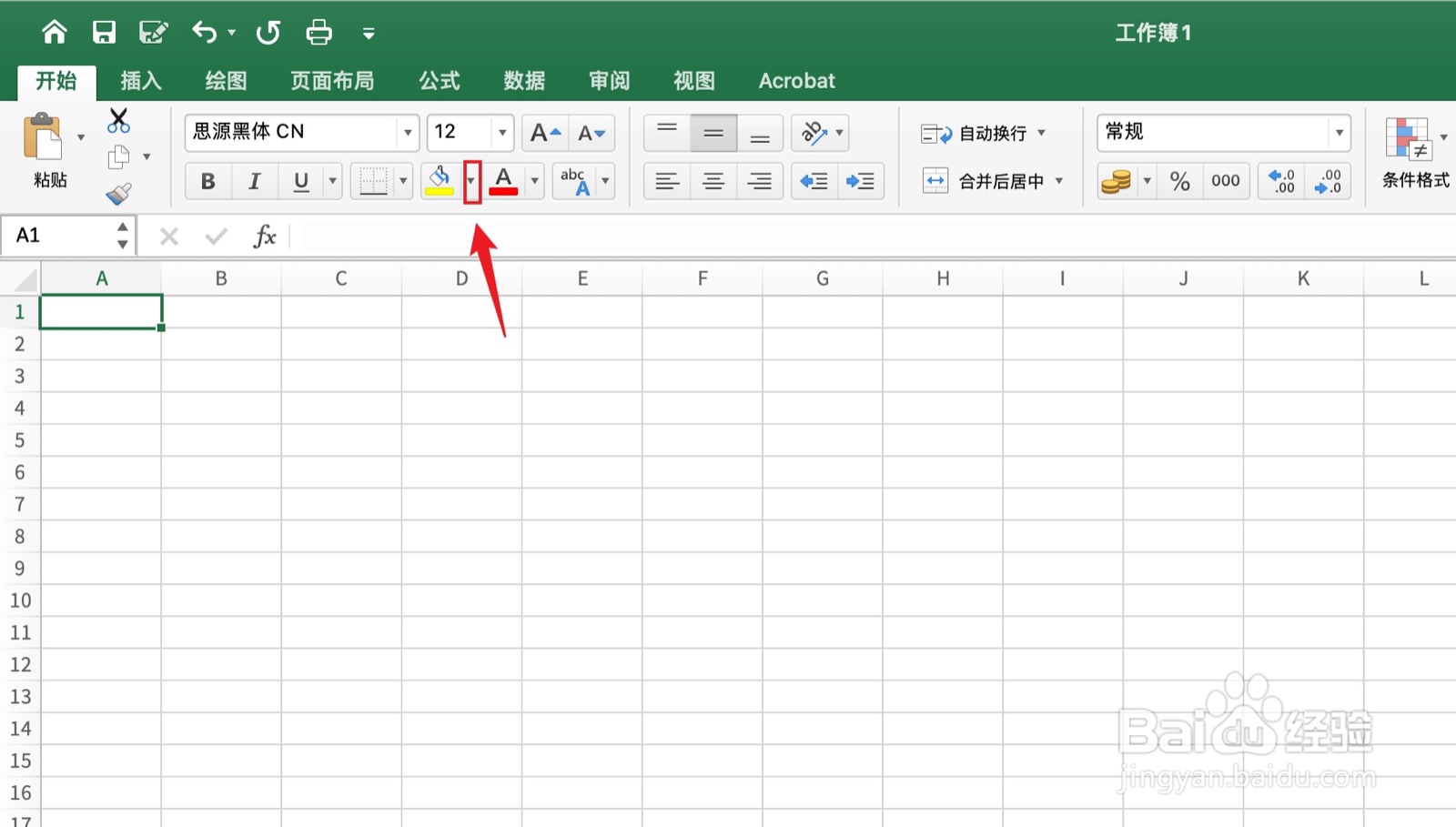Expand 合并后居中 options arrow
The width and height of the screenshot is (1456, 827).
[1059, 181]
